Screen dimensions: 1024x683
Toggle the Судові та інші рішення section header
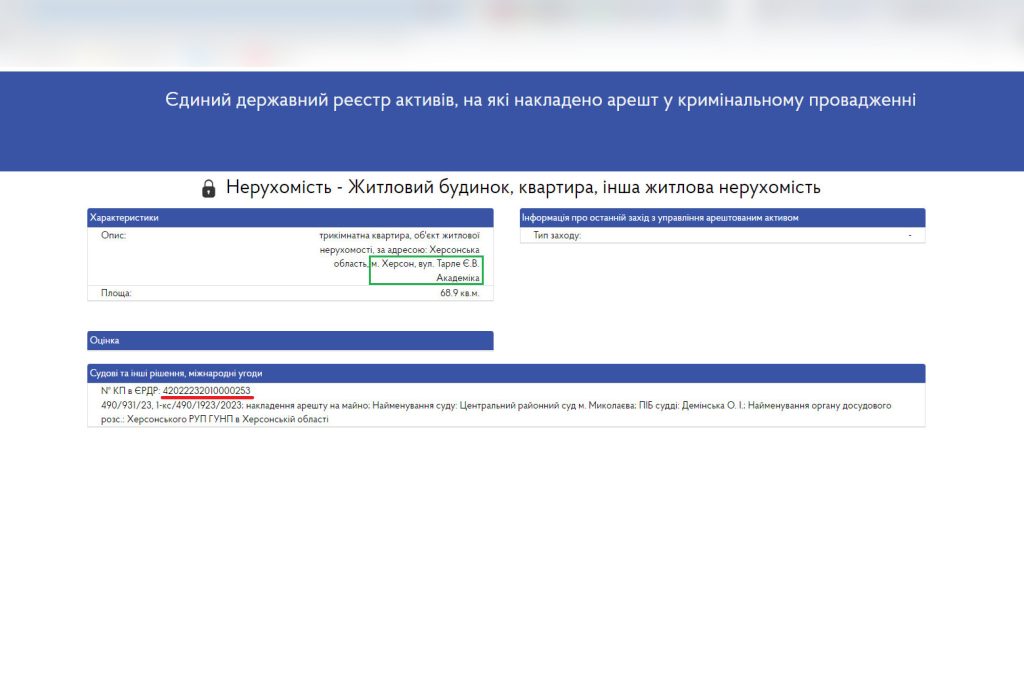tap(506, 373)
